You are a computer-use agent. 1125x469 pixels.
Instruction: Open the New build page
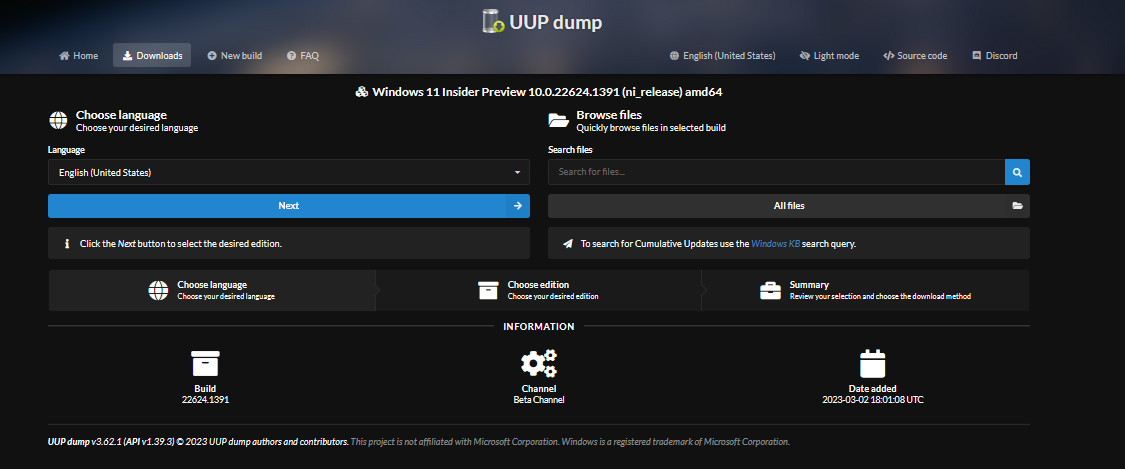(235, 55)
